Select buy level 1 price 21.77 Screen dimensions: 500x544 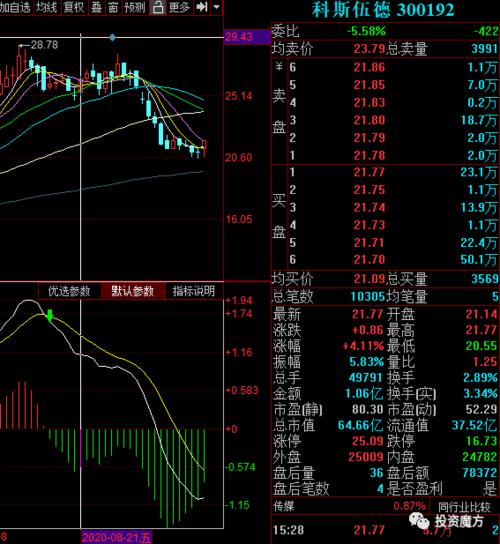tap(369, 172)
